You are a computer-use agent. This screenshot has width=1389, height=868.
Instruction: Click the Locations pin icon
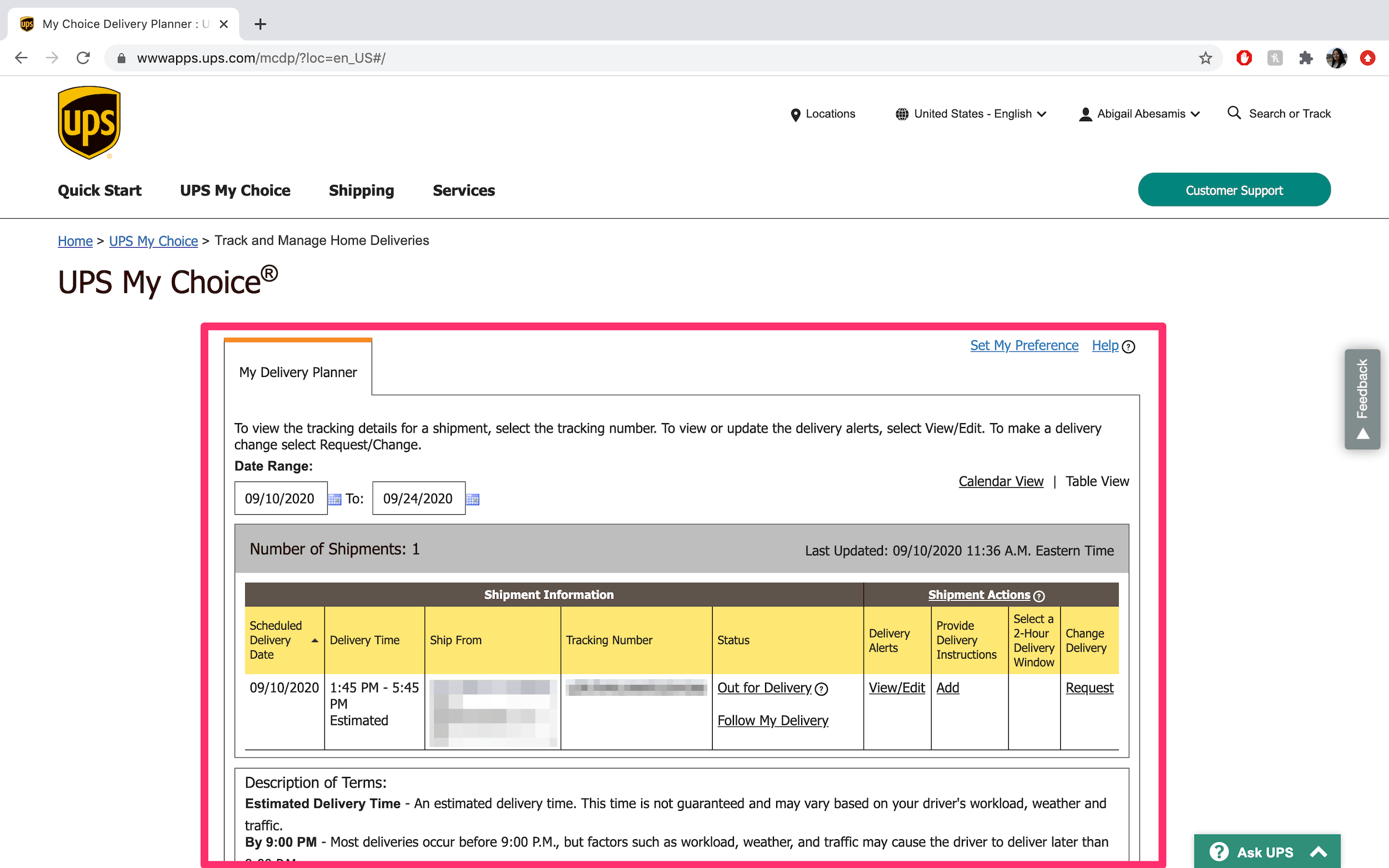tap(795, 115)
